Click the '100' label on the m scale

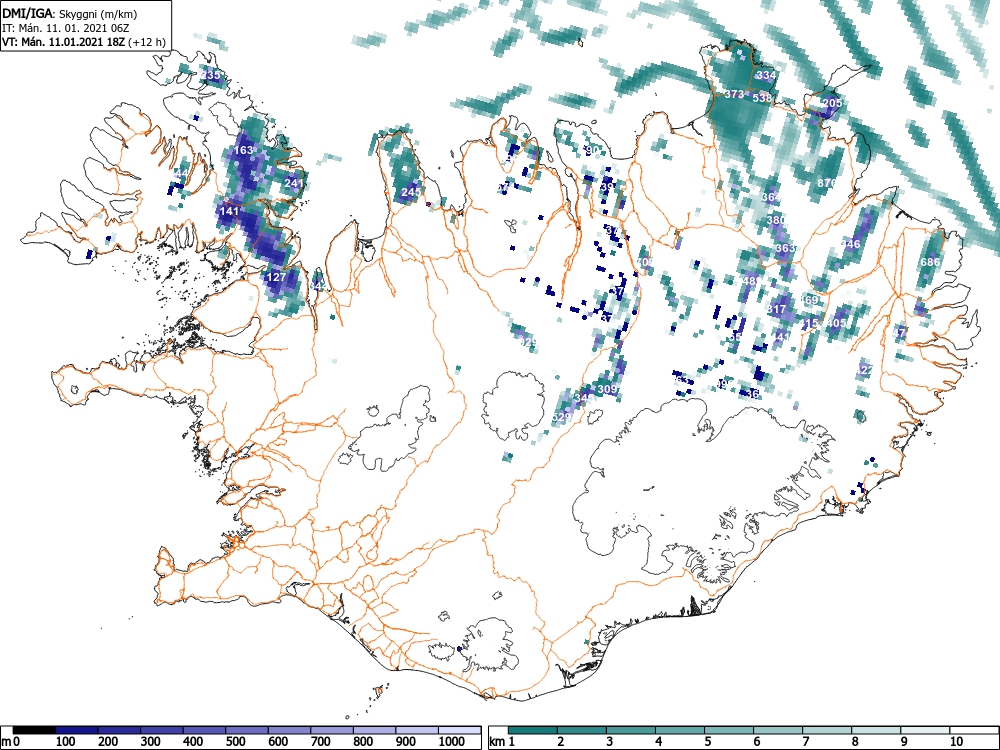click(66, 741)
